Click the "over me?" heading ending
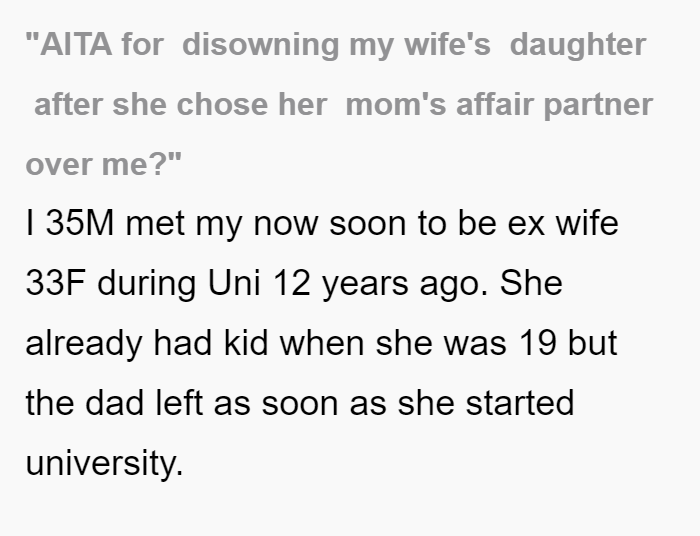 104,164
